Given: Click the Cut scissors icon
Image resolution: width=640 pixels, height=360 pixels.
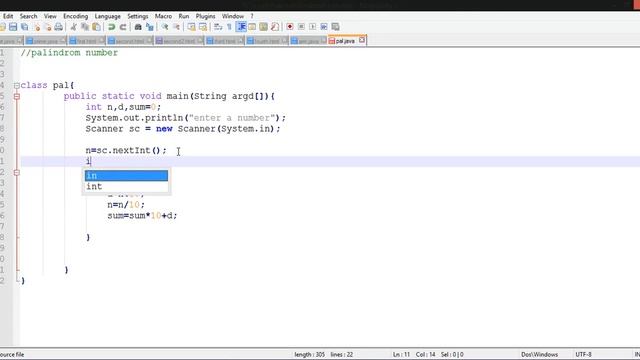Looking at the screenshot, I should tap(73, 27).
